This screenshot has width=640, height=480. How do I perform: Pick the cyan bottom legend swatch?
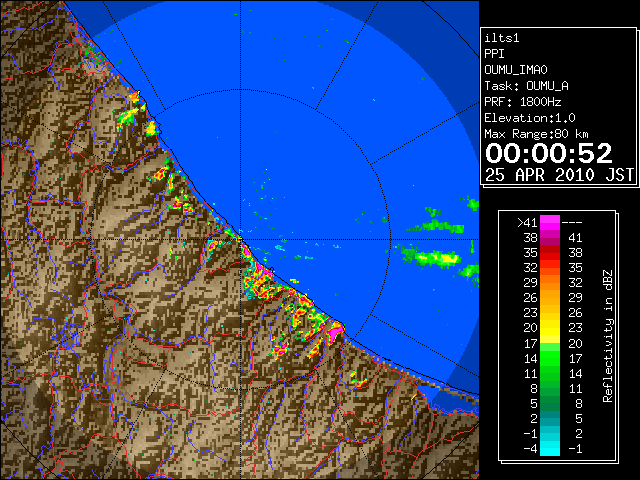tap(550, 449)
